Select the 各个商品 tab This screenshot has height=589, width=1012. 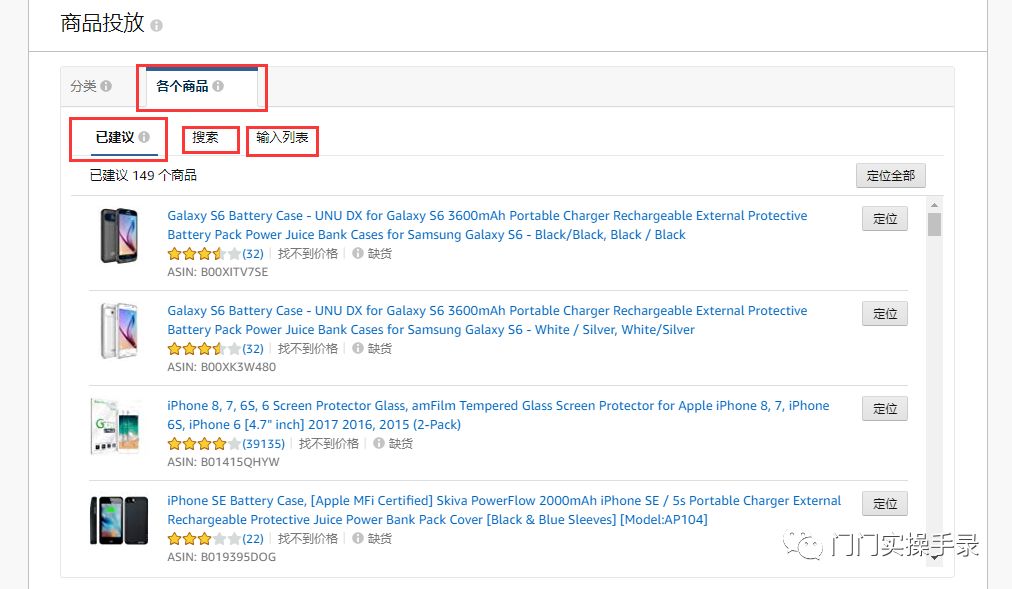pyautogui.click(x=183, y=87)
